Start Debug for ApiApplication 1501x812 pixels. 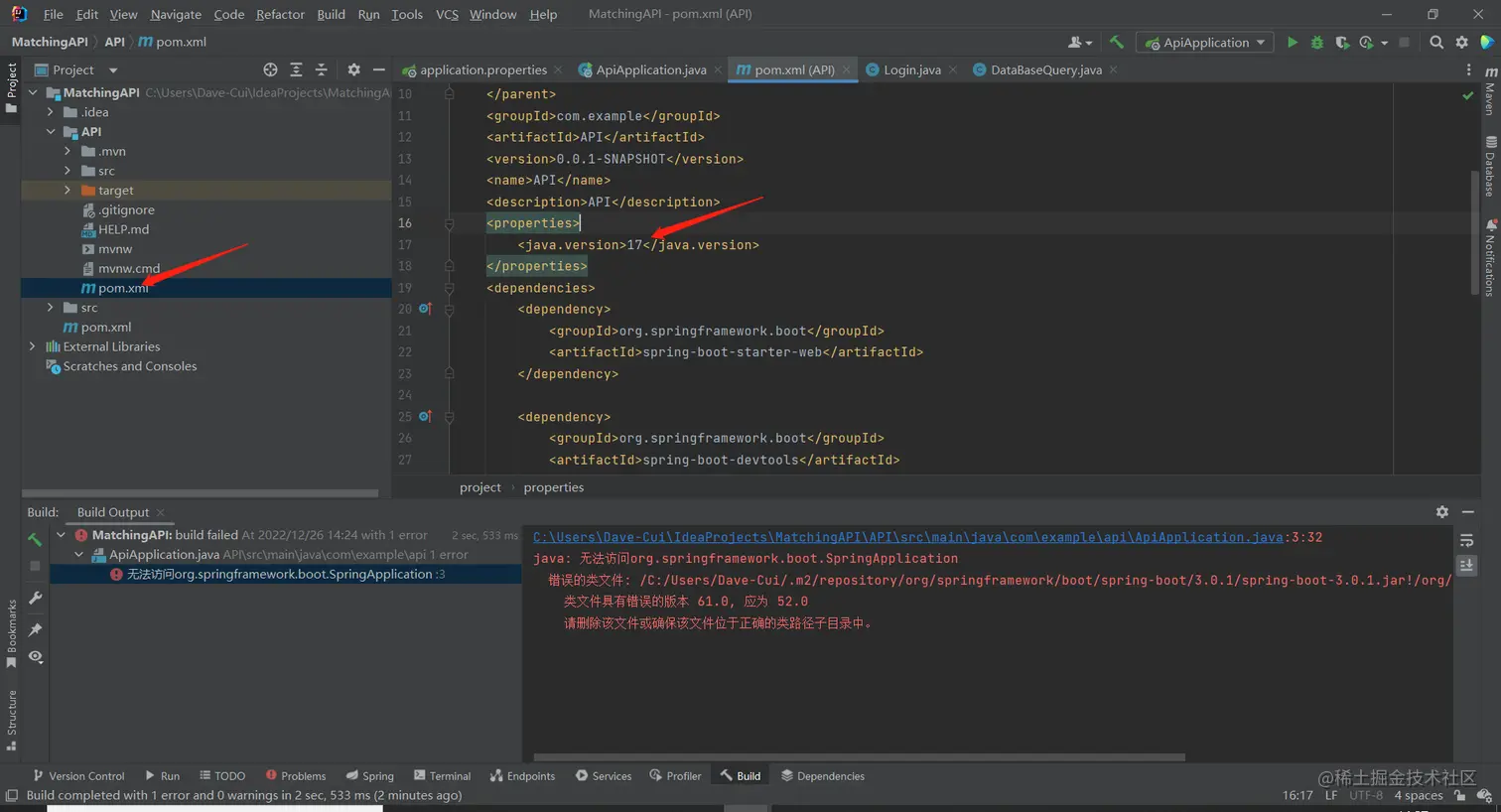point(1317,42)
